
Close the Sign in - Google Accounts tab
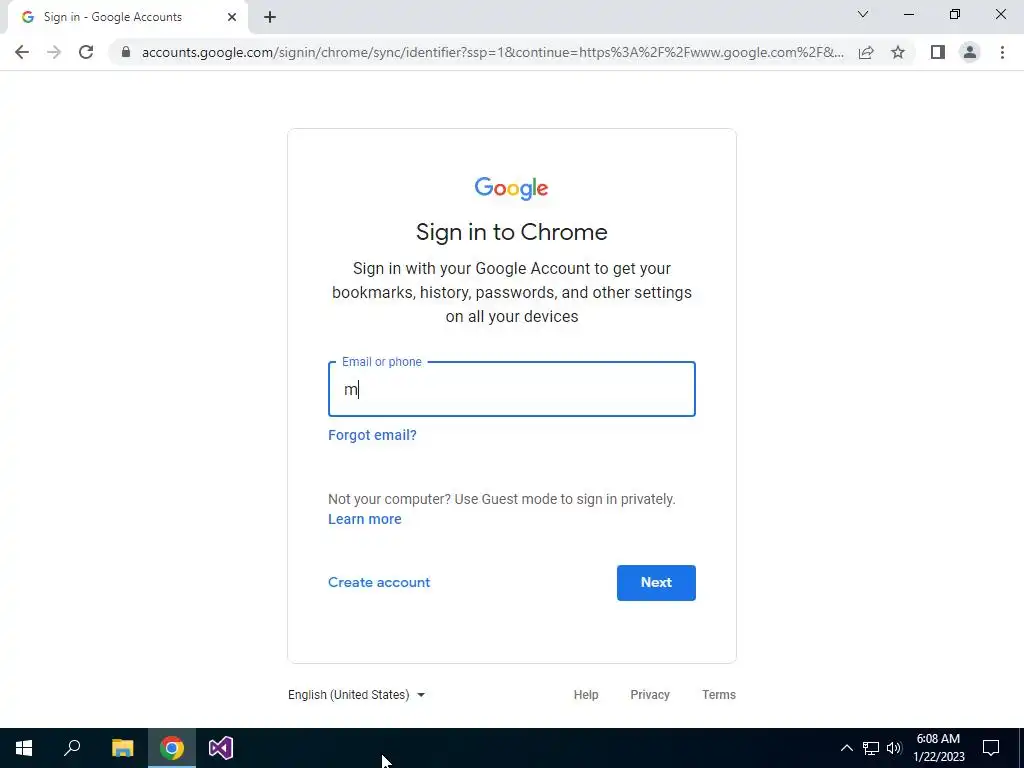tap(232, 17)
